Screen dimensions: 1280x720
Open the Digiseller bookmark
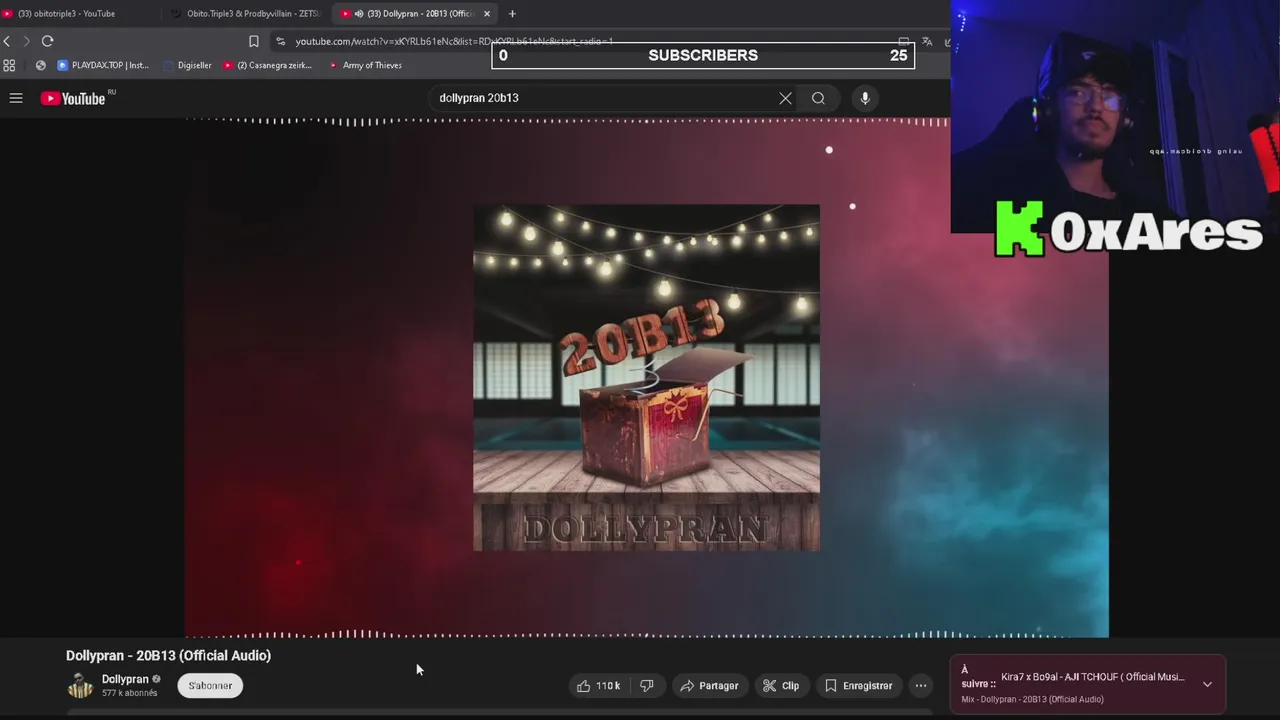pyautogui.click(x=188, y=65)
